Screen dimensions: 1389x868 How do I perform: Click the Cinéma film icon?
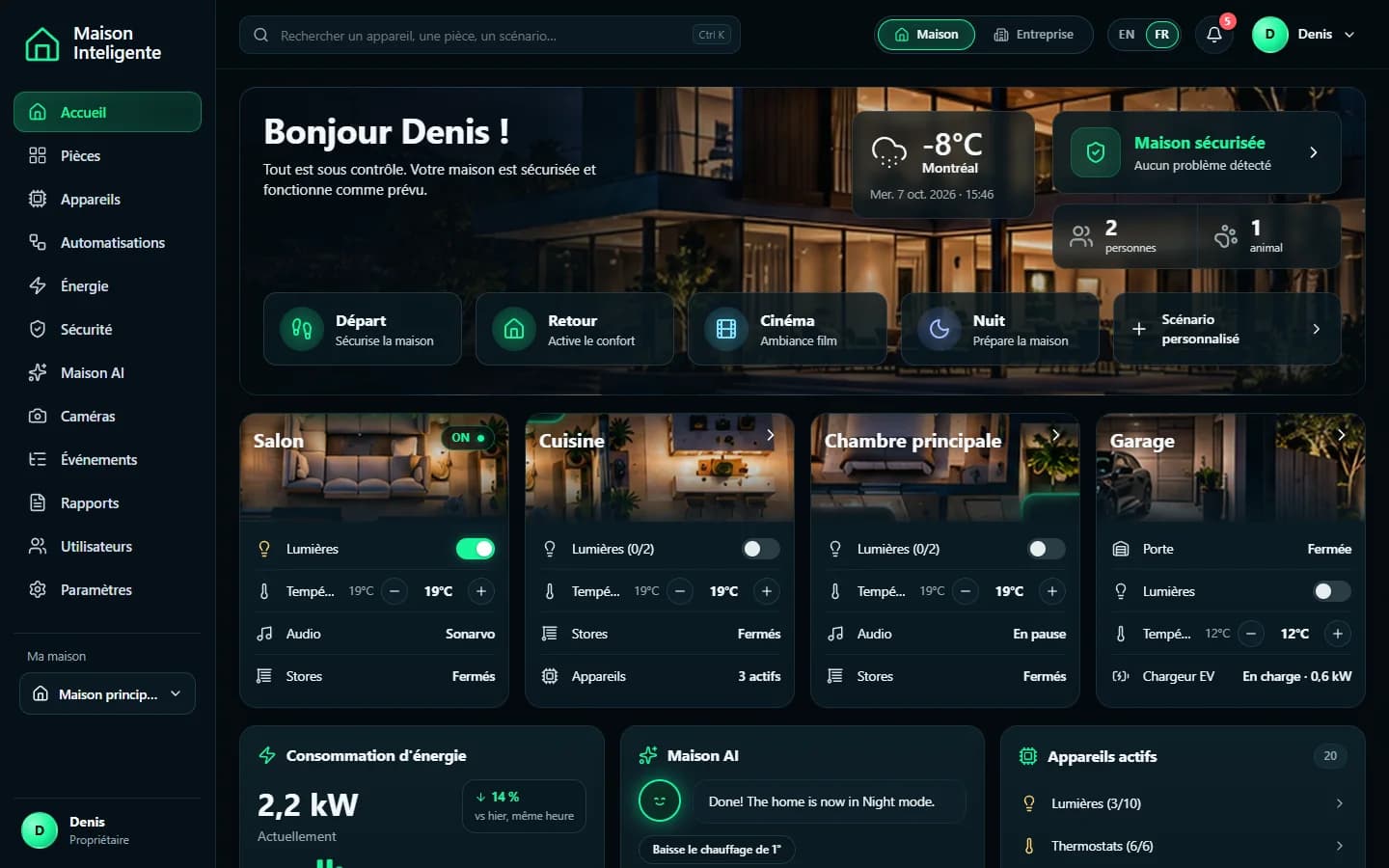pos(726,329)
